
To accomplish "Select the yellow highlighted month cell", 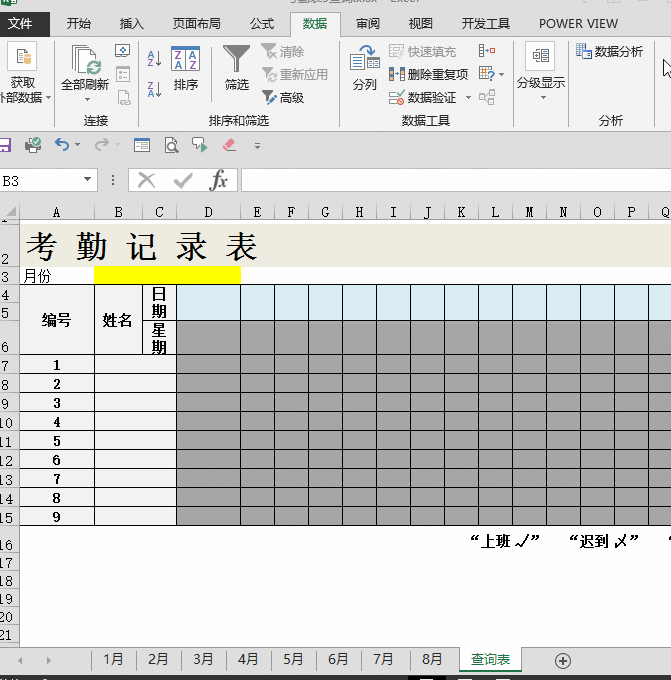I will click(x=167, y=275).
